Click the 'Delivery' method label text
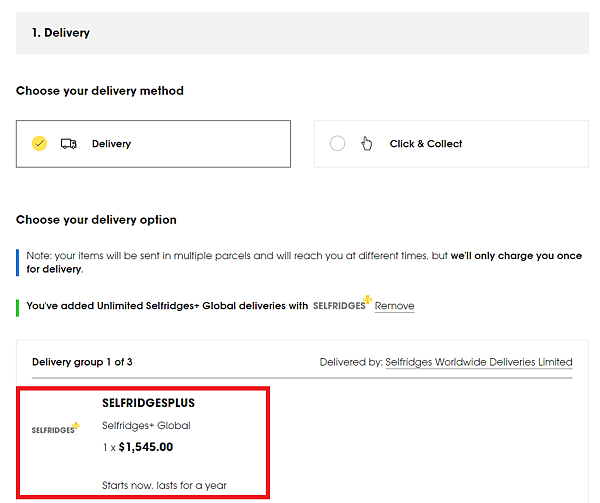The width and height of the screenshot is (600, 503). pos(111,144)
